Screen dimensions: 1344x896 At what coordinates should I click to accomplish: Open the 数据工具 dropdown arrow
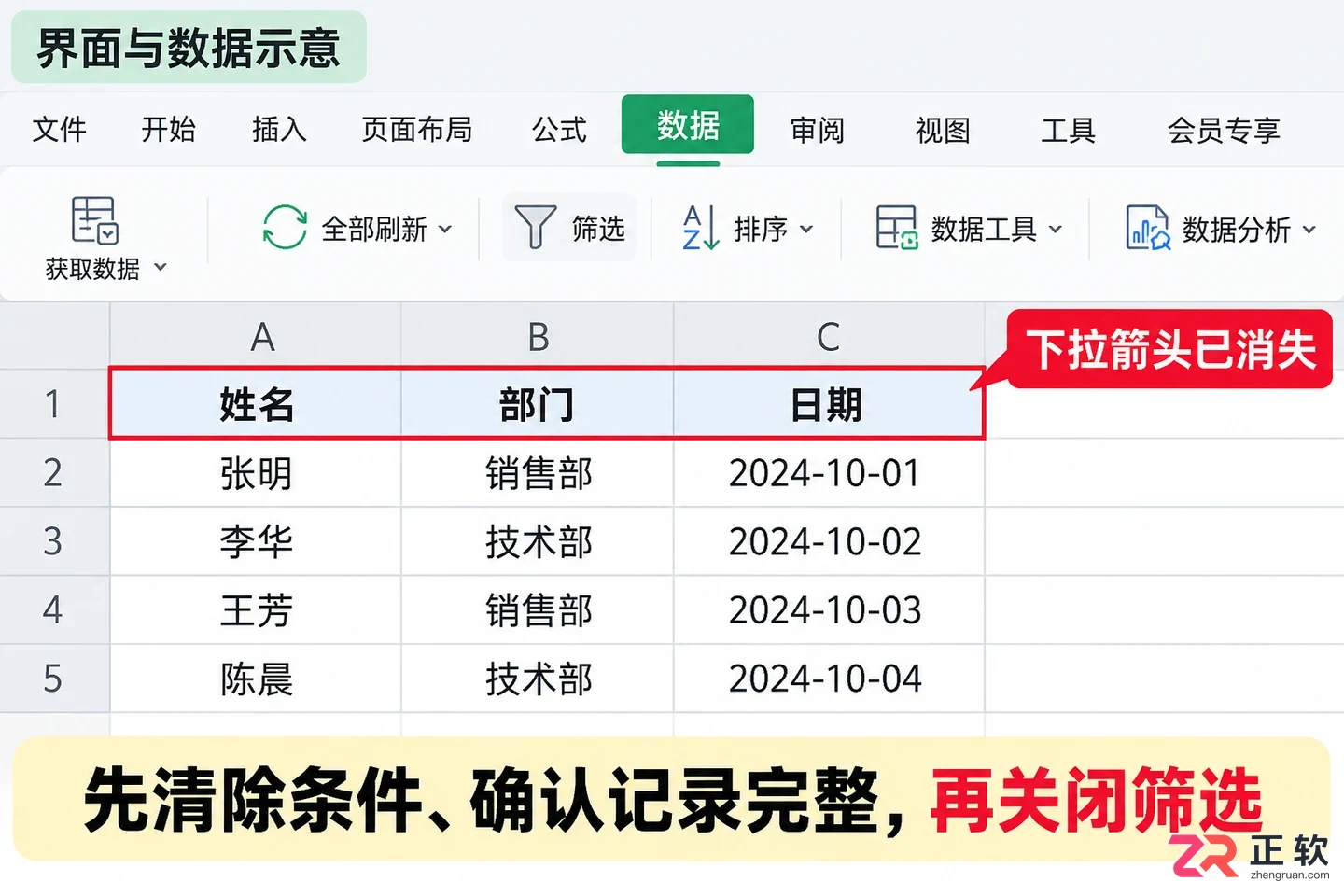click(x=1056, y=229)
